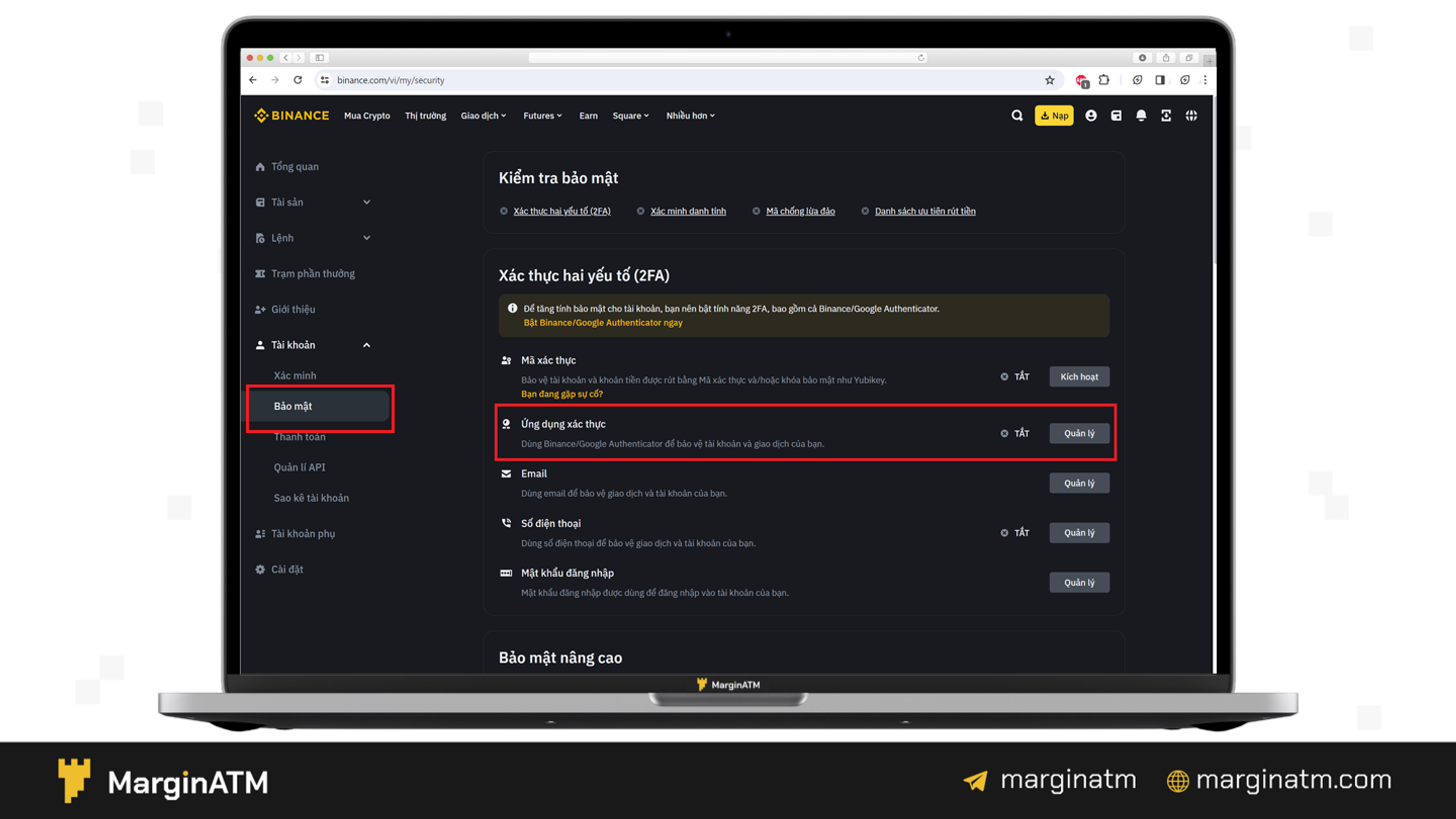The image size is (1456, 819).
Task: Select Xác minh under Tài khoản
Action: tap(295, 375)
